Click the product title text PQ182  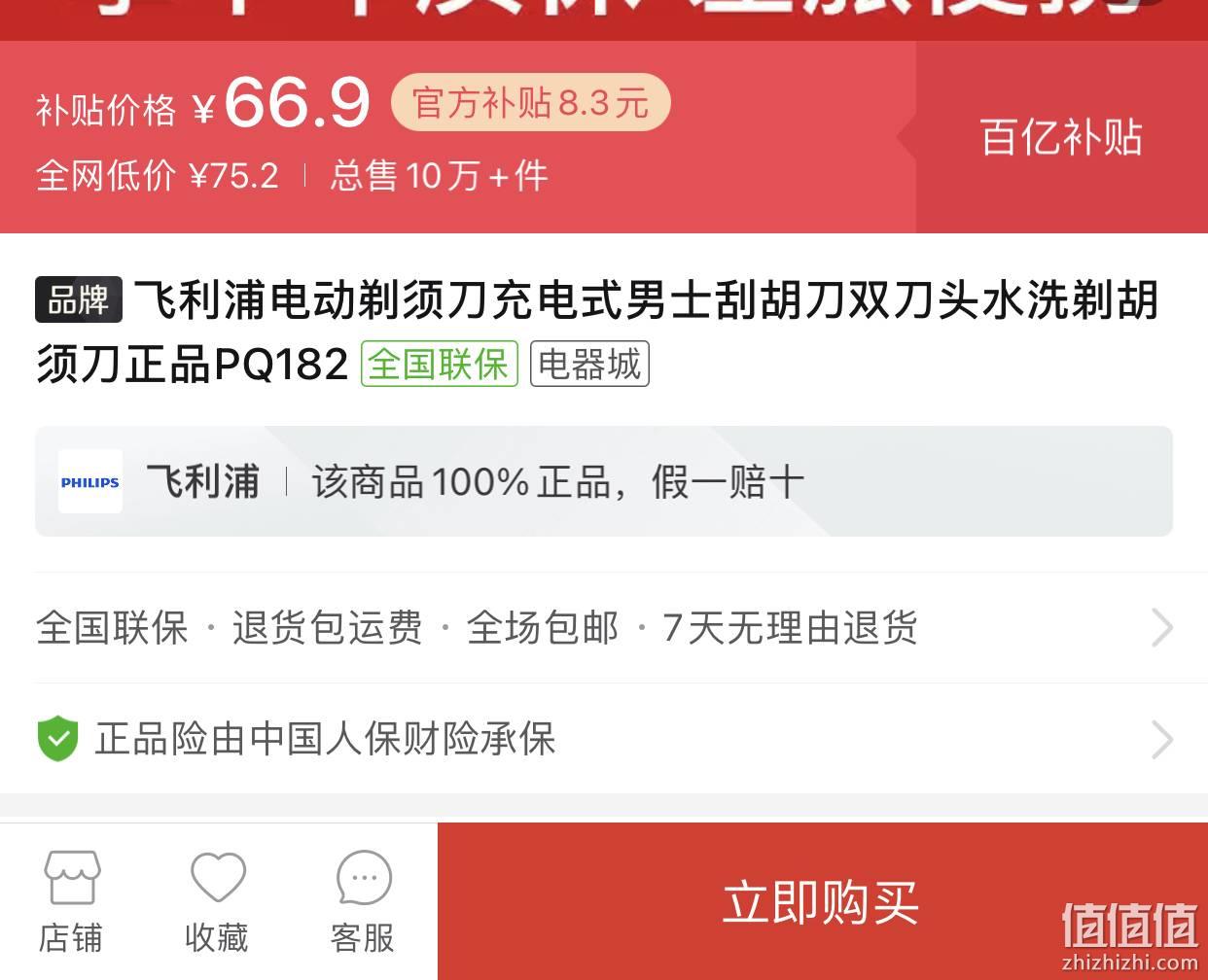point(281,366)
